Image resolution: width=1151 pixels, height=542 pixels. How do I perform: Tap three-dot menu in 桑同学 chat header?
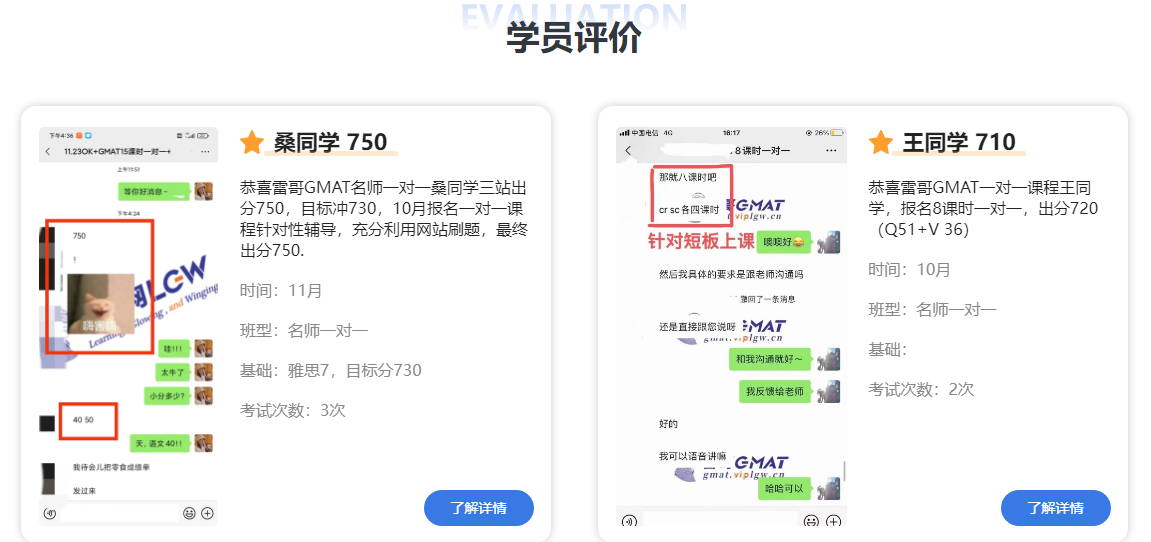[x=205, y=151]
